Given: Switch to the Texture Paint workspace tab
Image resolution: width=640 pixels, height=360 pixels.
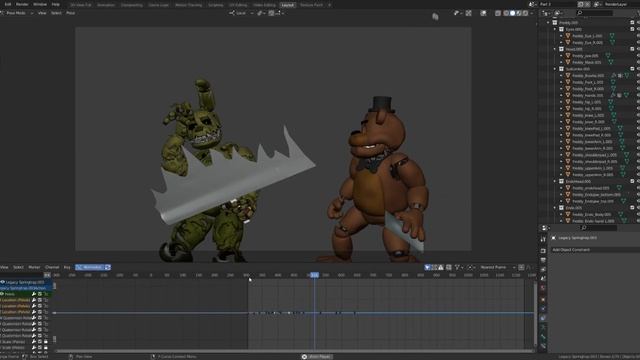Looking at the screenshot, I should 311,5.
